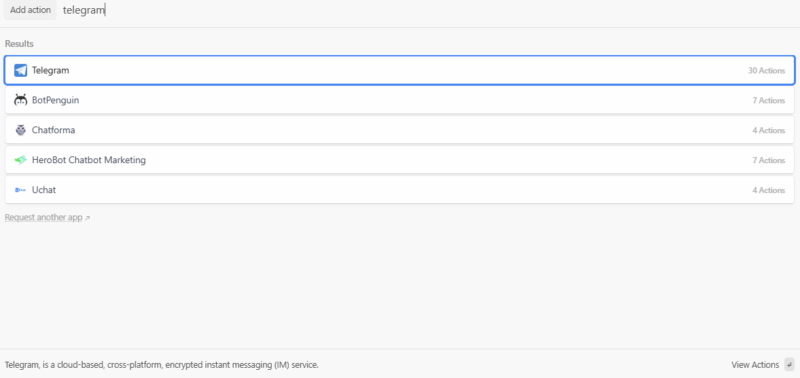
Task: Click the Enter key icon beside View Actions
Action: (x=789, y=365)
